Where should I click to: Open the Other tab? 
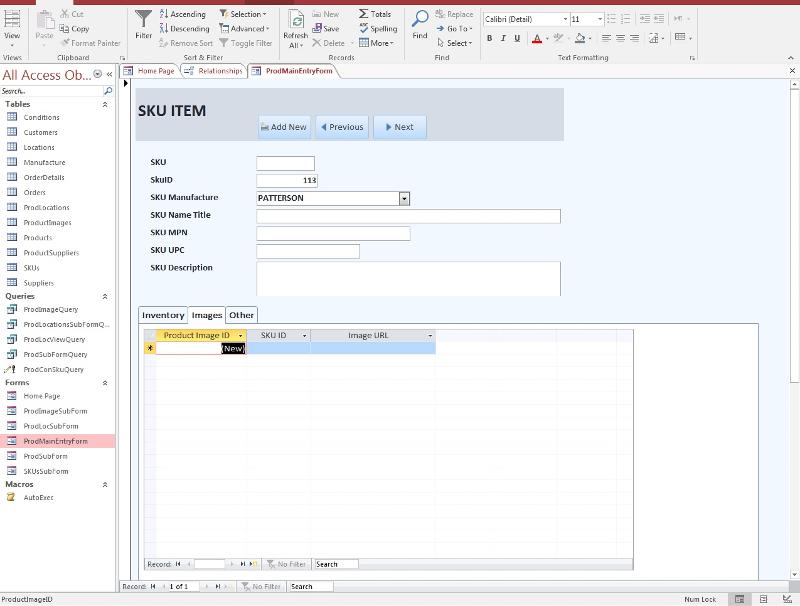(x=241, y=315)
